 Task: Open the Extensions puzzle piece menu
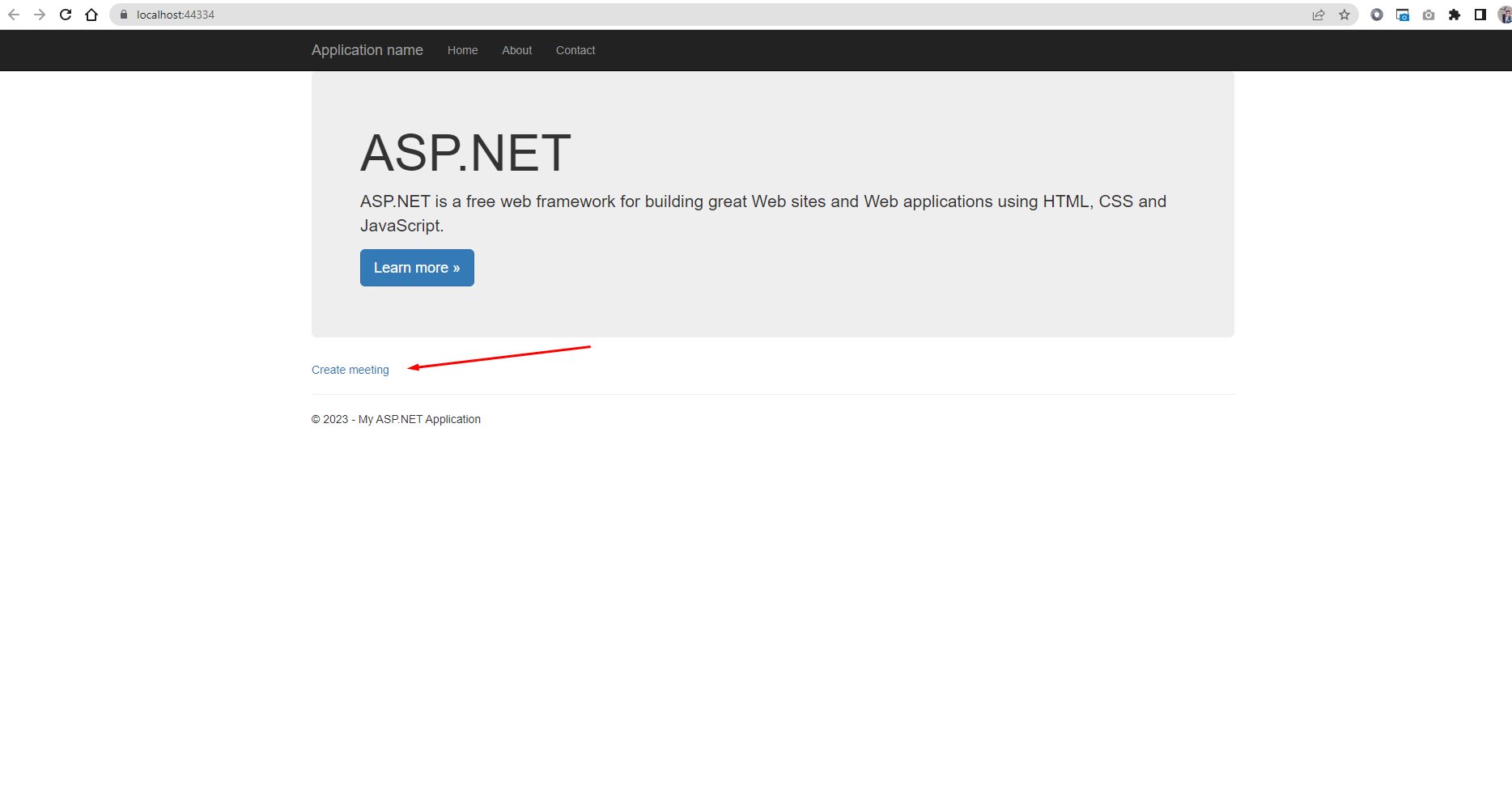coord(1455,15)
